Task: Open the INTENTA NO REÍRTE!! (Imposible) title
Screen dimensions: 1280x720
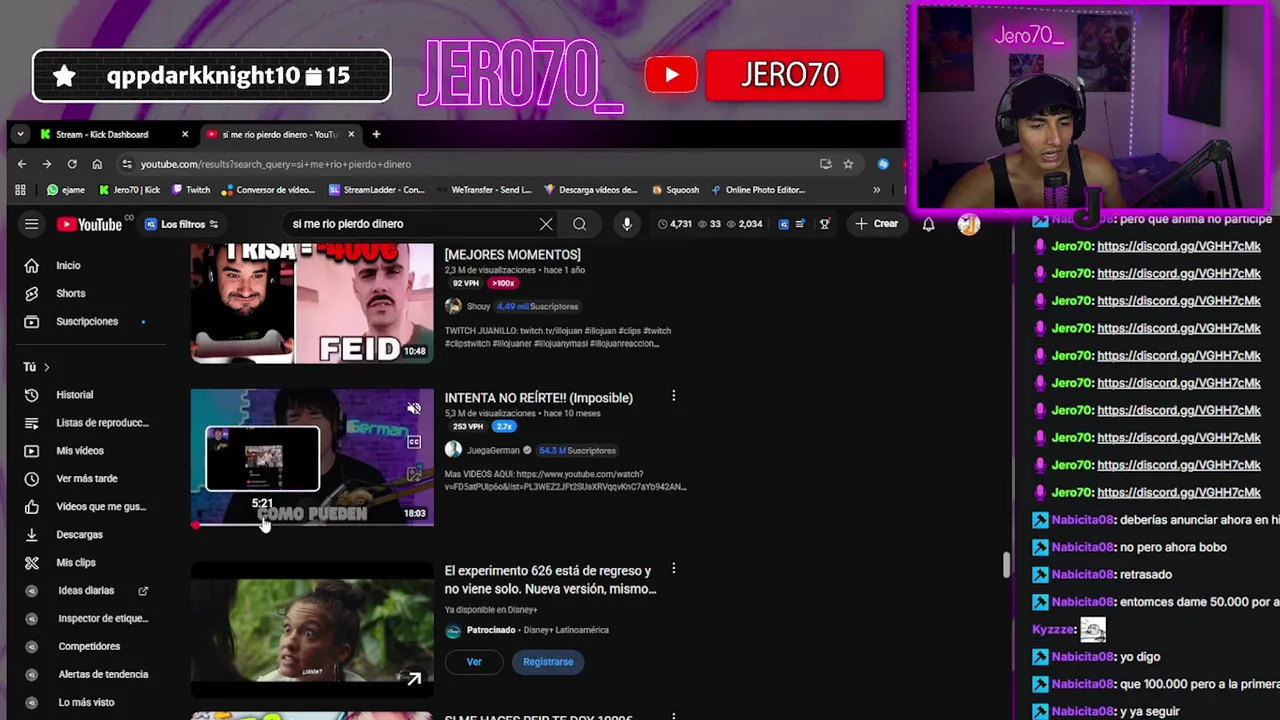Action: coord(538,398)
